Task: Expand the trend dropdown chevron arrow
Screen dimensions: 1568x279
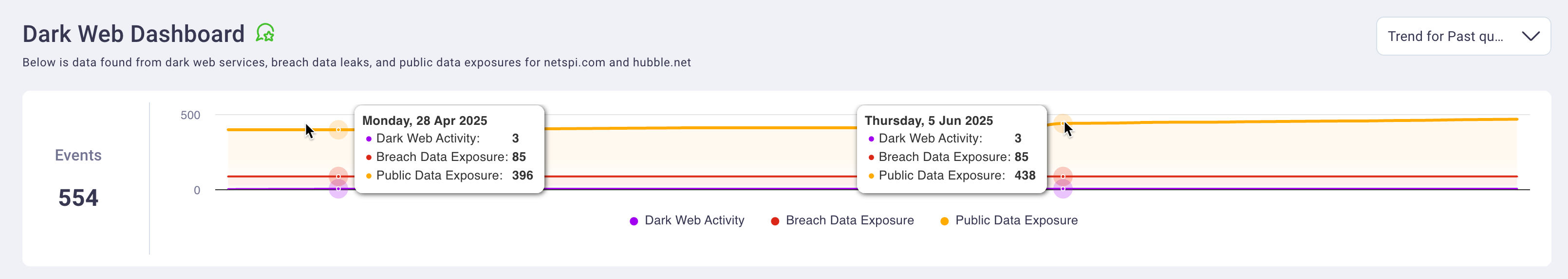Action: [1530, 37]
